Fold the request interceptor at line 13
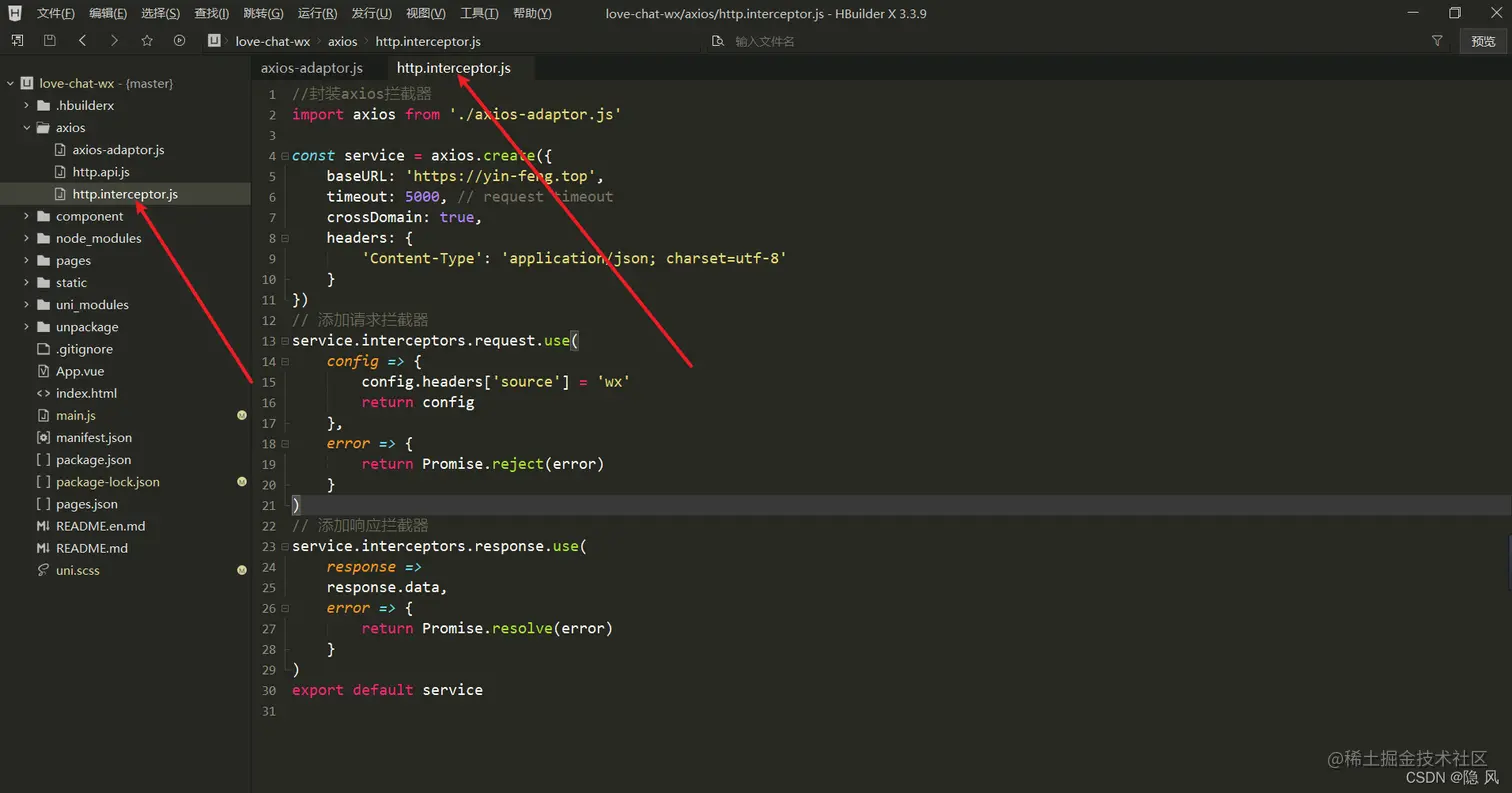Screen dimensions: 1512x793 (285, 341)
